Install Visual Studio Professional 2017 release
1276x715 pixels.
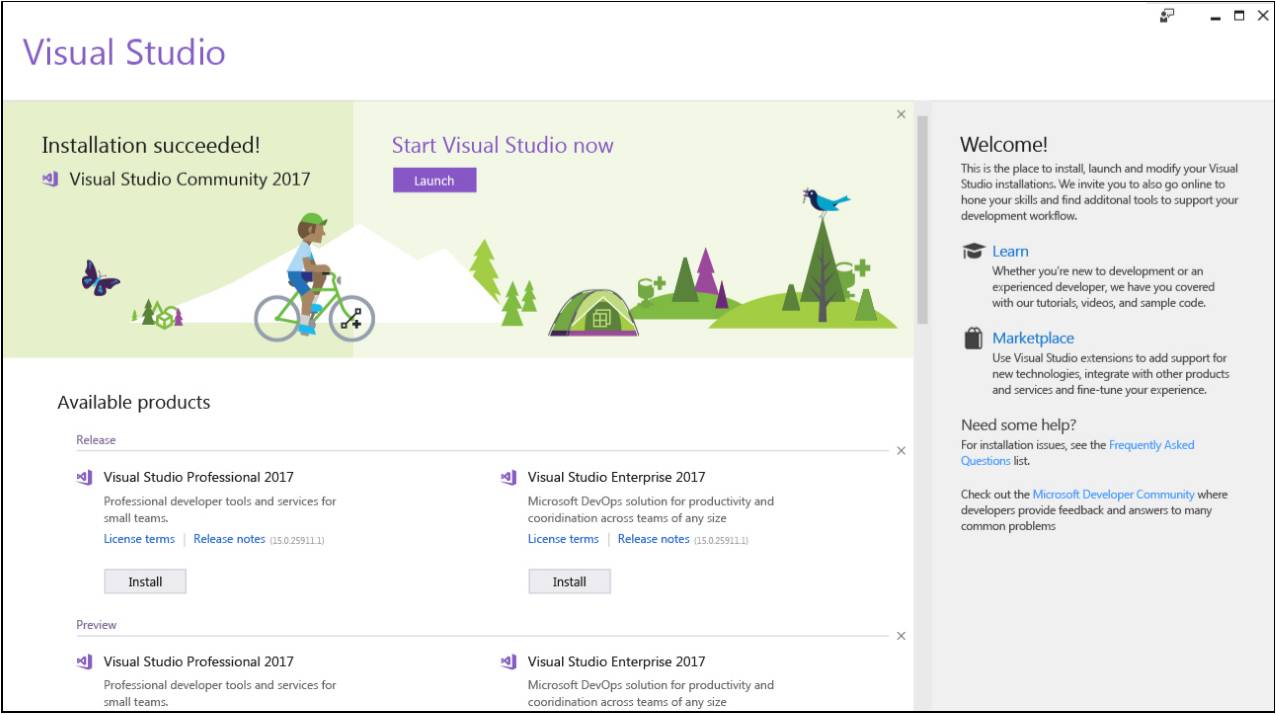[145, 582]
